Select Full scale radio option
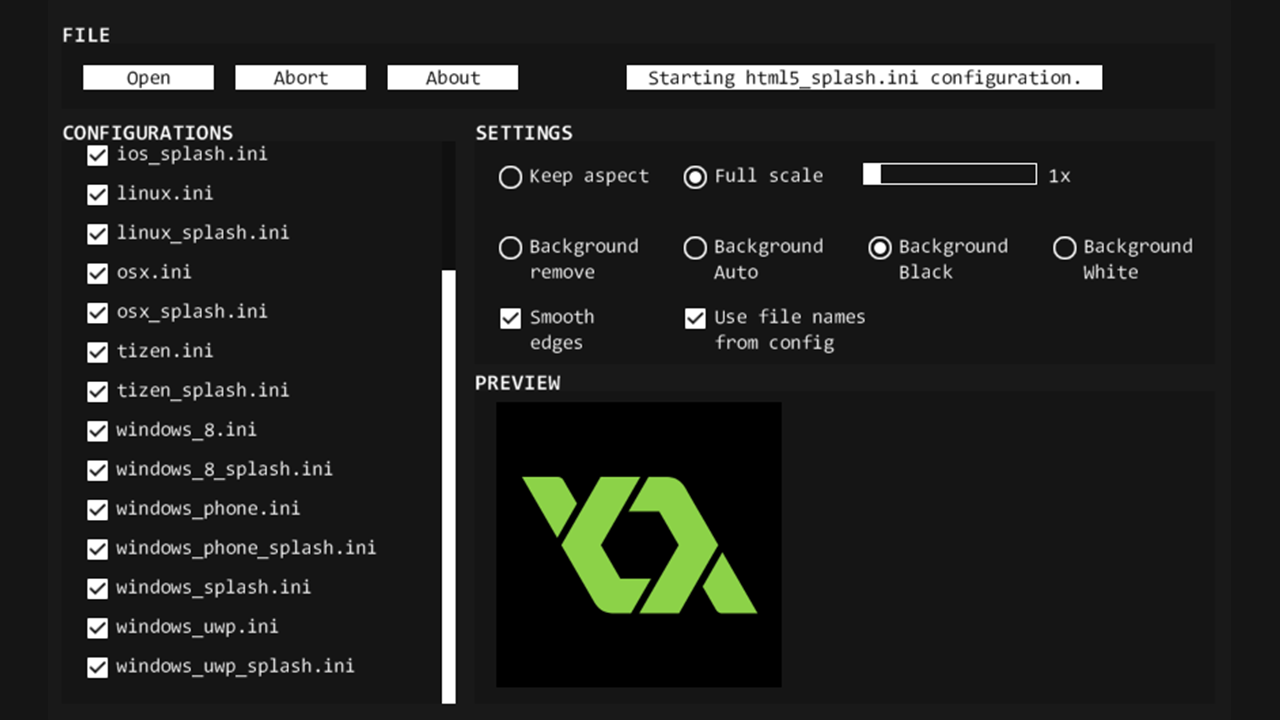Image resolution: width=1280 pixels, height=720 pixels. point(695,177)
